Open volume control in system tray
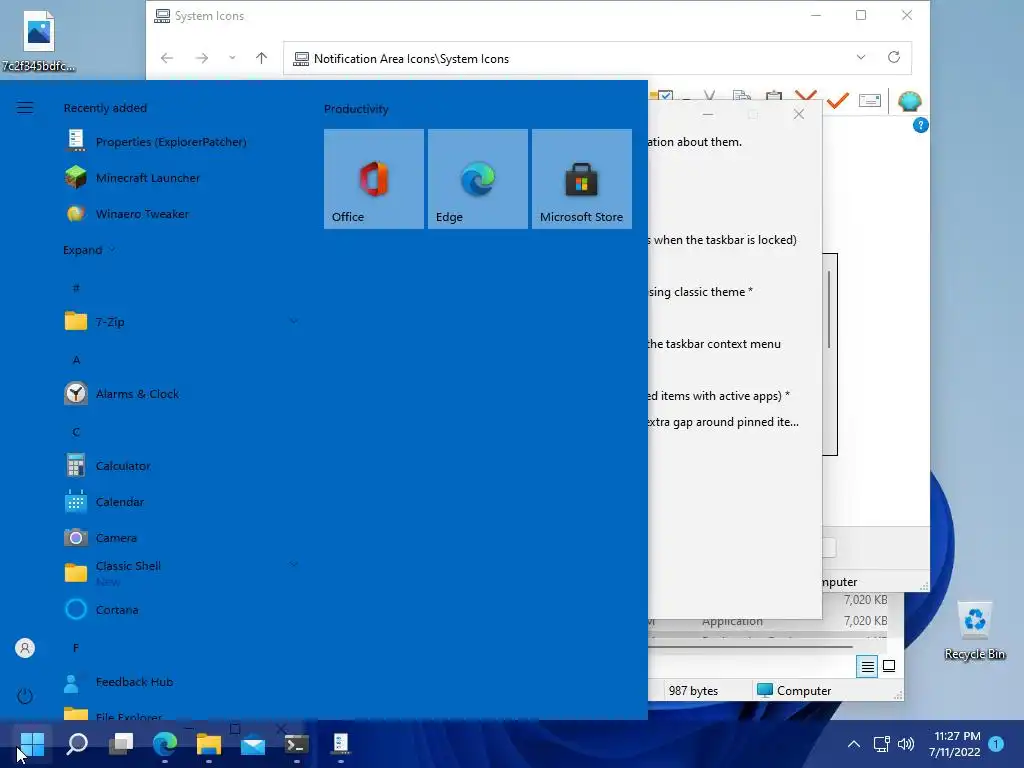 (x=906, y=743)
